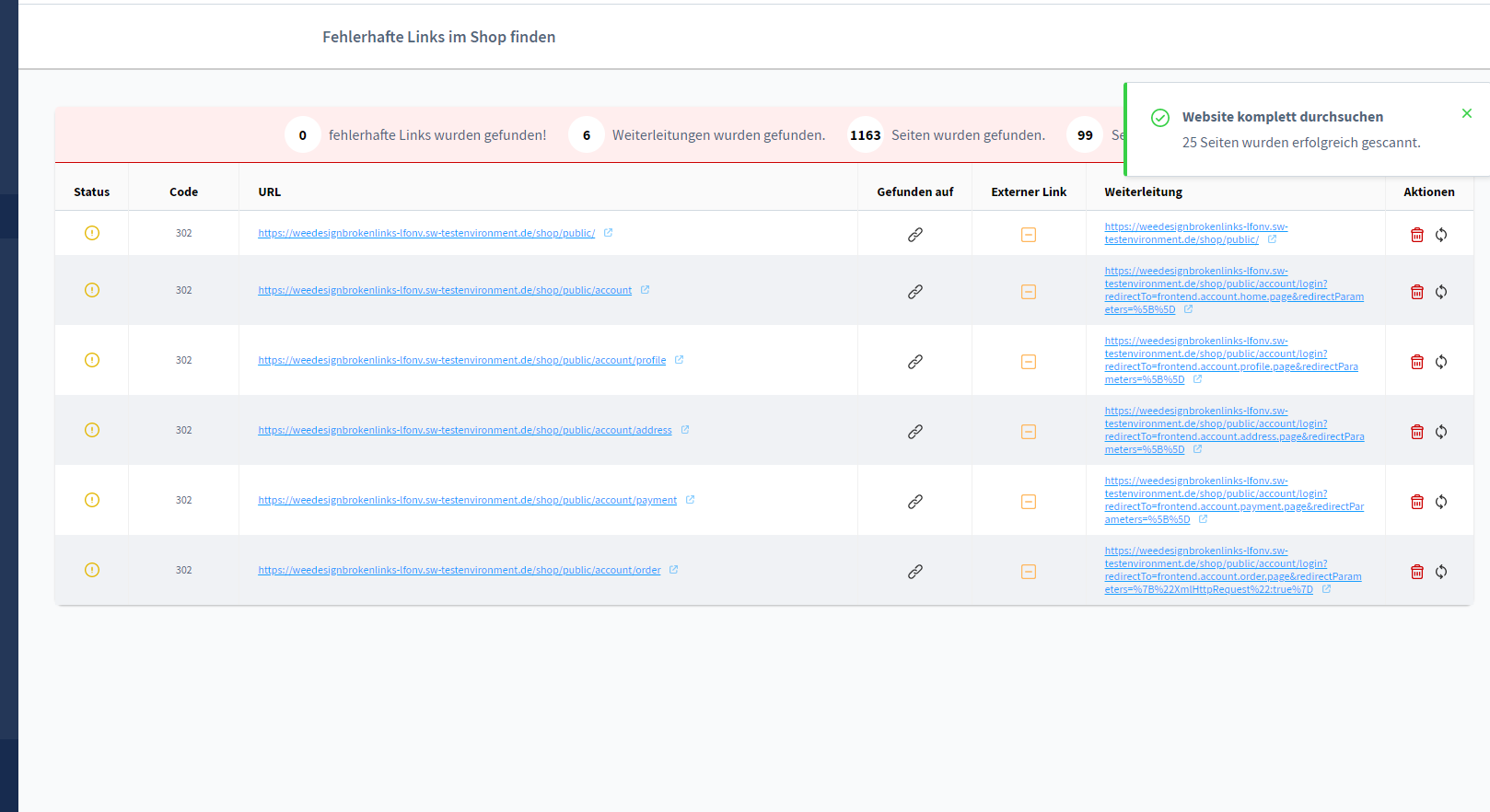Open account/address URL external-link icon
This screenshot has height=812, width=1490.
(x=685, y=430)
